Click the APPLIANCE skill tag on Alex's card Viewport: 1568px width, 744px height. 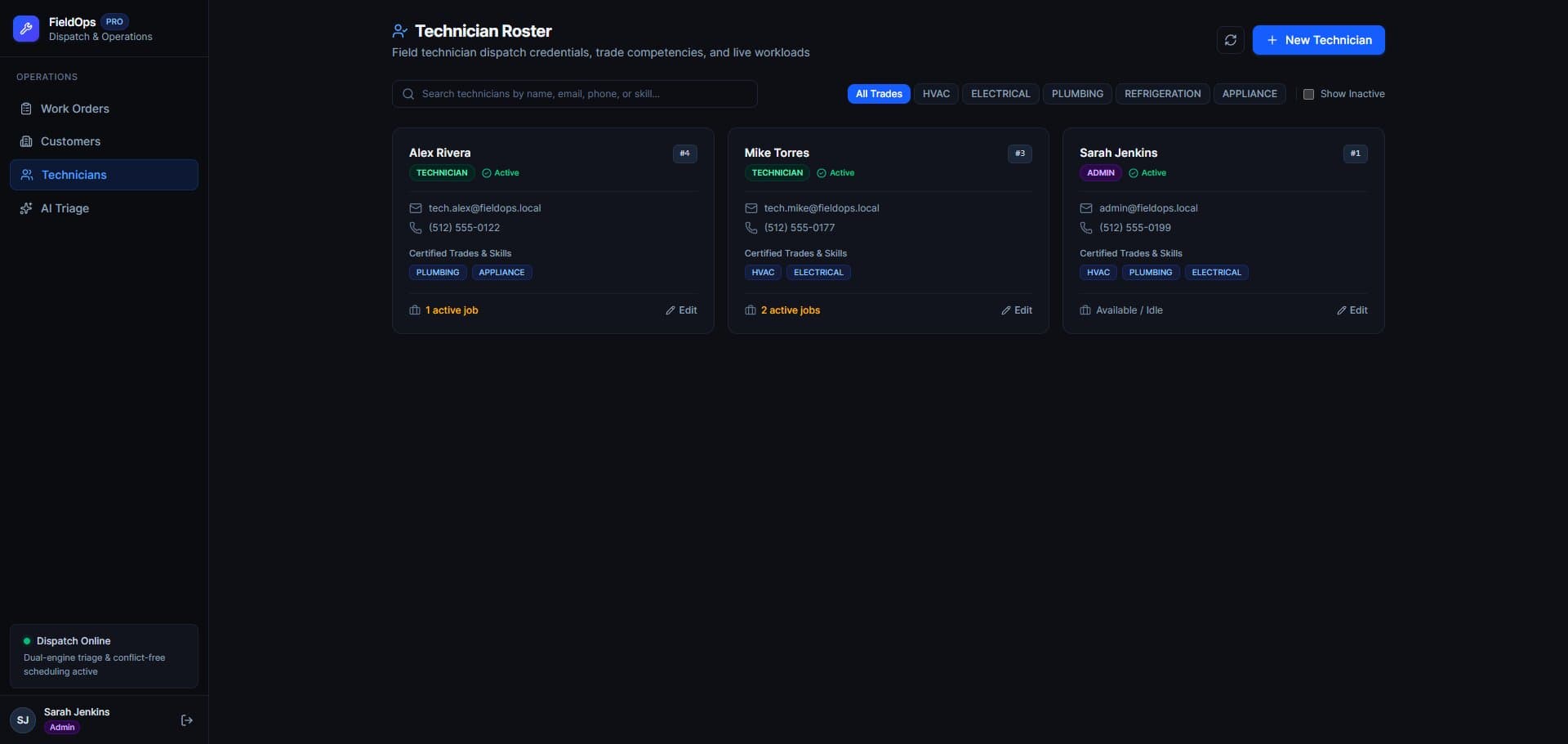point(501,273)
